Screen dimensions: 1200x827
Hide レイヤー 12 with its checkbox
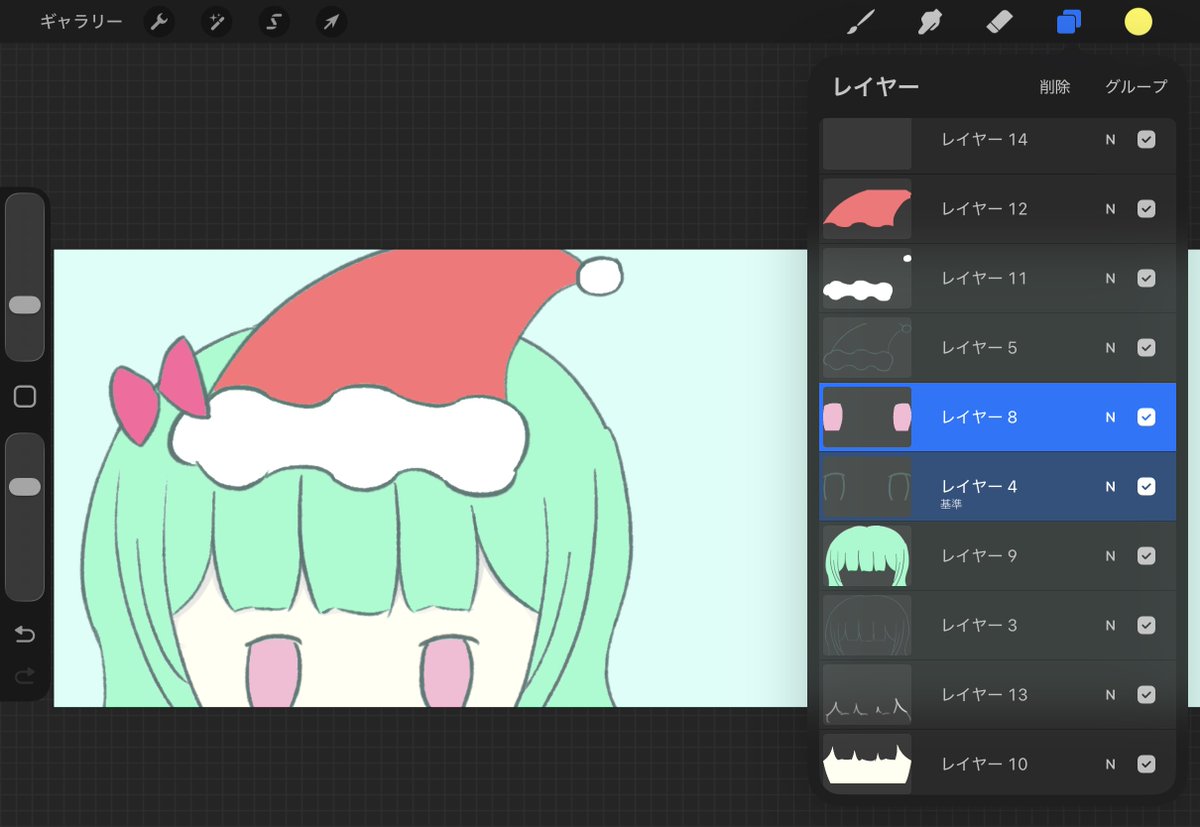tap(1146, 209)
